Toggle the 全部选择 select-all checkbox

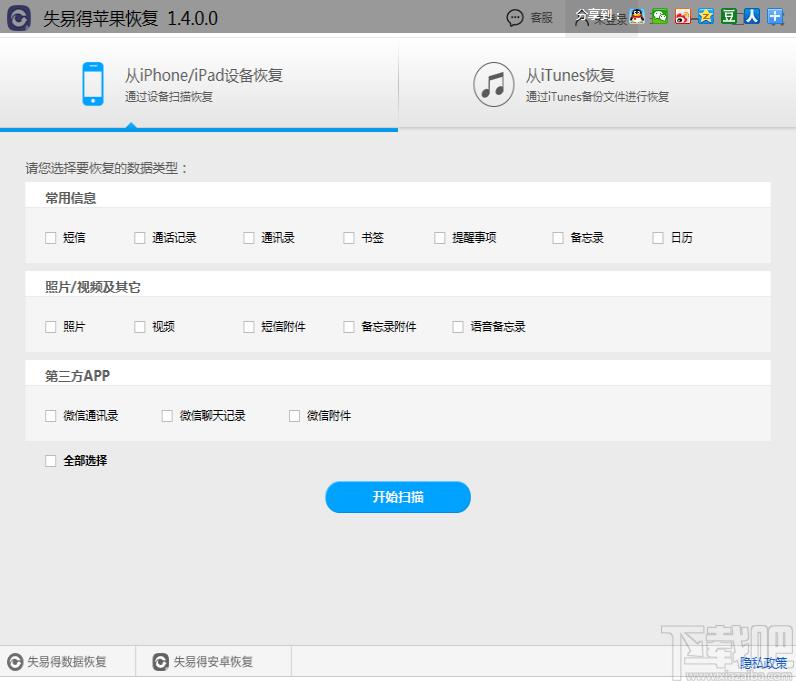50,461
